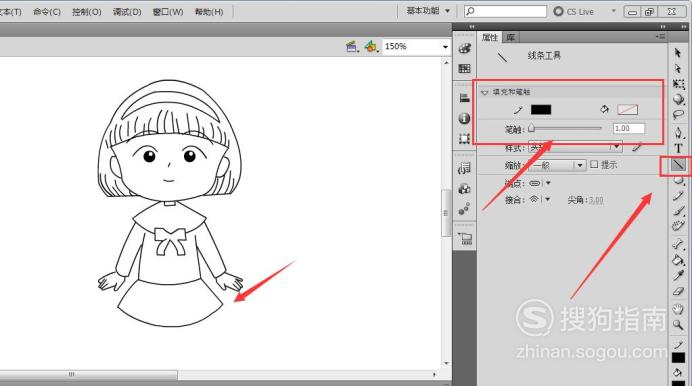
Task: Switch to the 库 tab
Action: pos(511,37)
